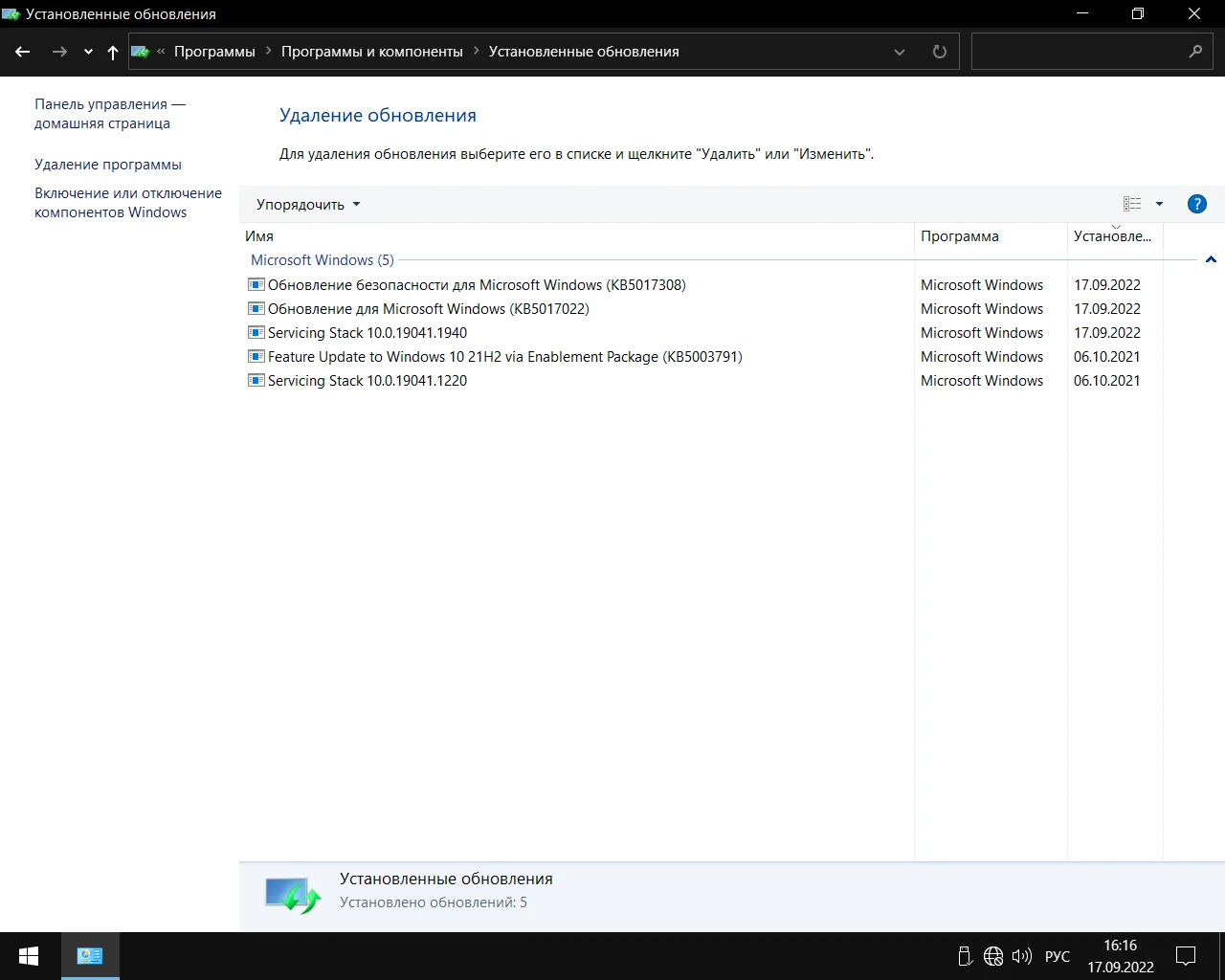The width and height of the screenshot is (1225, 980).
Task: Go up one folder level arrow
Action: 113,52
